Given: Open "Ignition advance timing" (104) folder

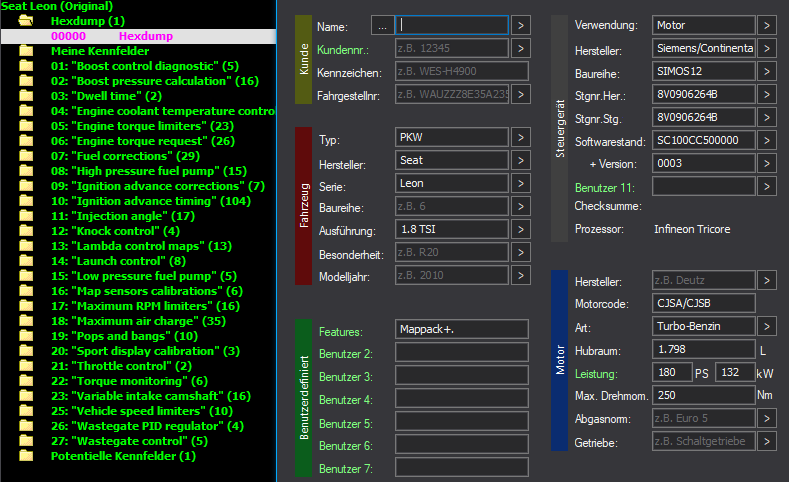Looking at the screenshot, I should (x=150, y=201).
